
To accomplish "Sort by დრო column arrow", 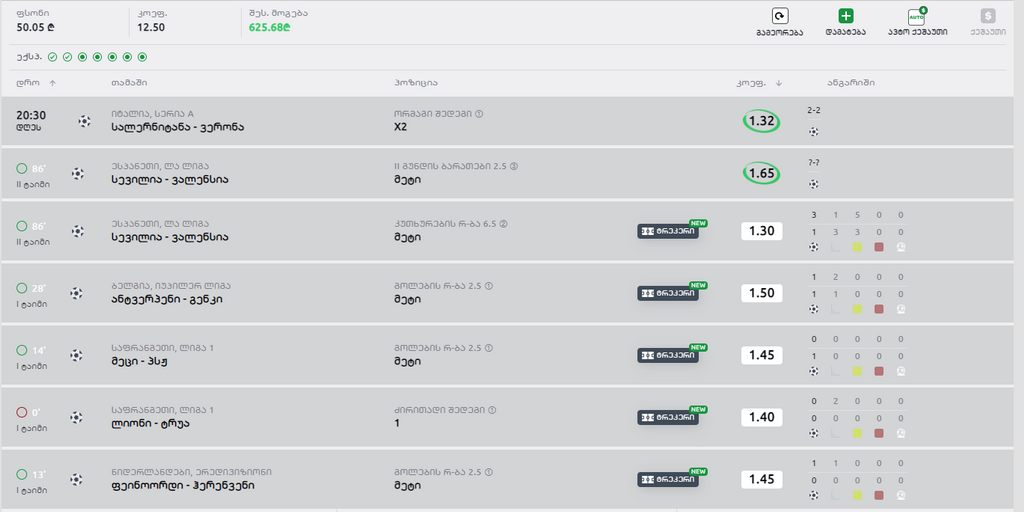I will click(53, 83).
